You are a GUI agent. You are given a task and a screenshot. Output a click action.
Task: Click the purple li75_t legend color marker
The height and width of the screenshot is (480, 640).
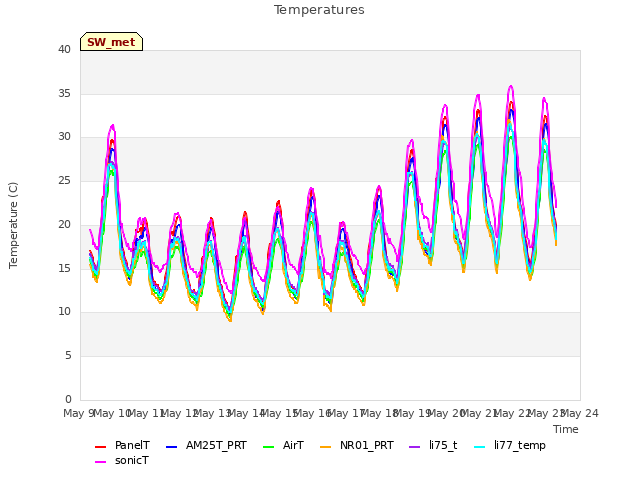click(x=415, y=447)
